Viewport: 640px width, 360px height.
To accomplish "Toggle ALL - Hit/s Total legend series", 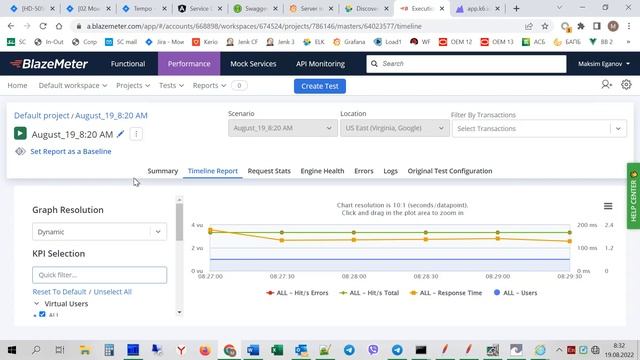I will pyautogui.click(x=369, y=293).
